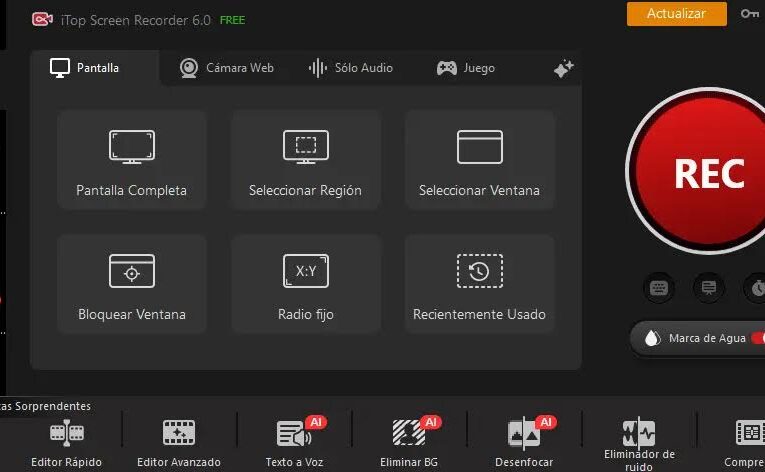Image resolution: width=765 pixels, height=472 pixels.
Task: Click the annotation screen round icon
Action: (x=709, y=288)
